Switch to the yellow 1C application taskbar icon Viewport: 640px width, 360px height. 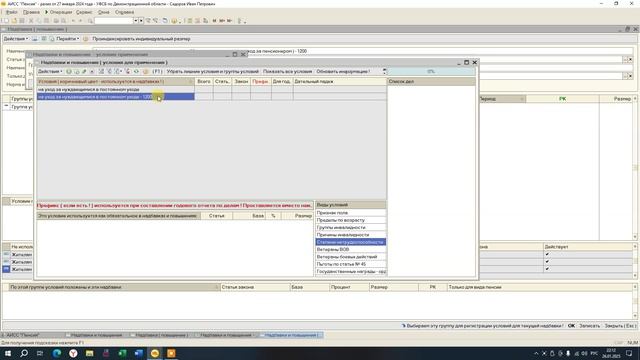click(155, 353)
